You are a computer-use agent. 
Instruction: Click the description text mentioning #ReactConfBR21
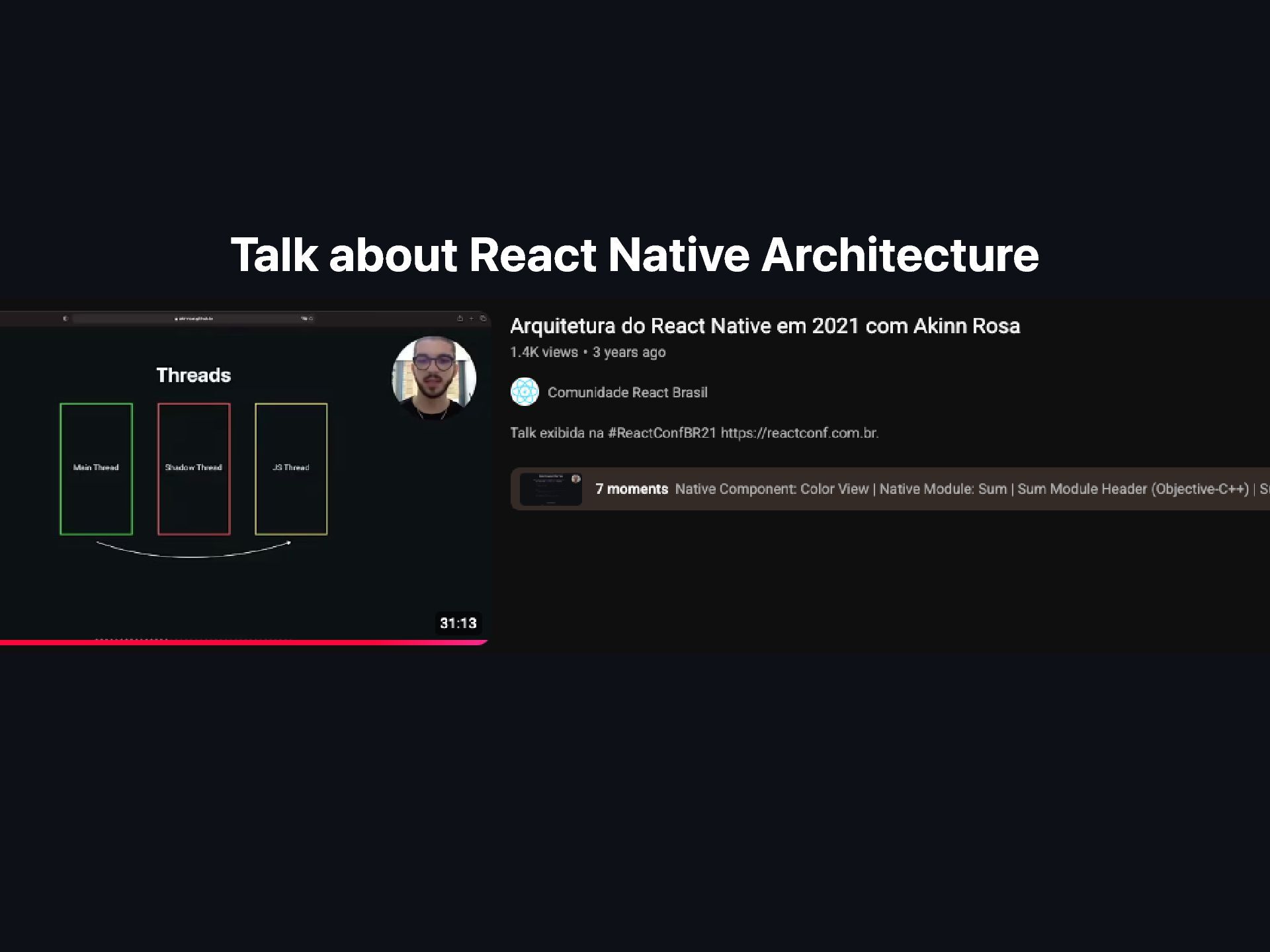click(694, 433)
